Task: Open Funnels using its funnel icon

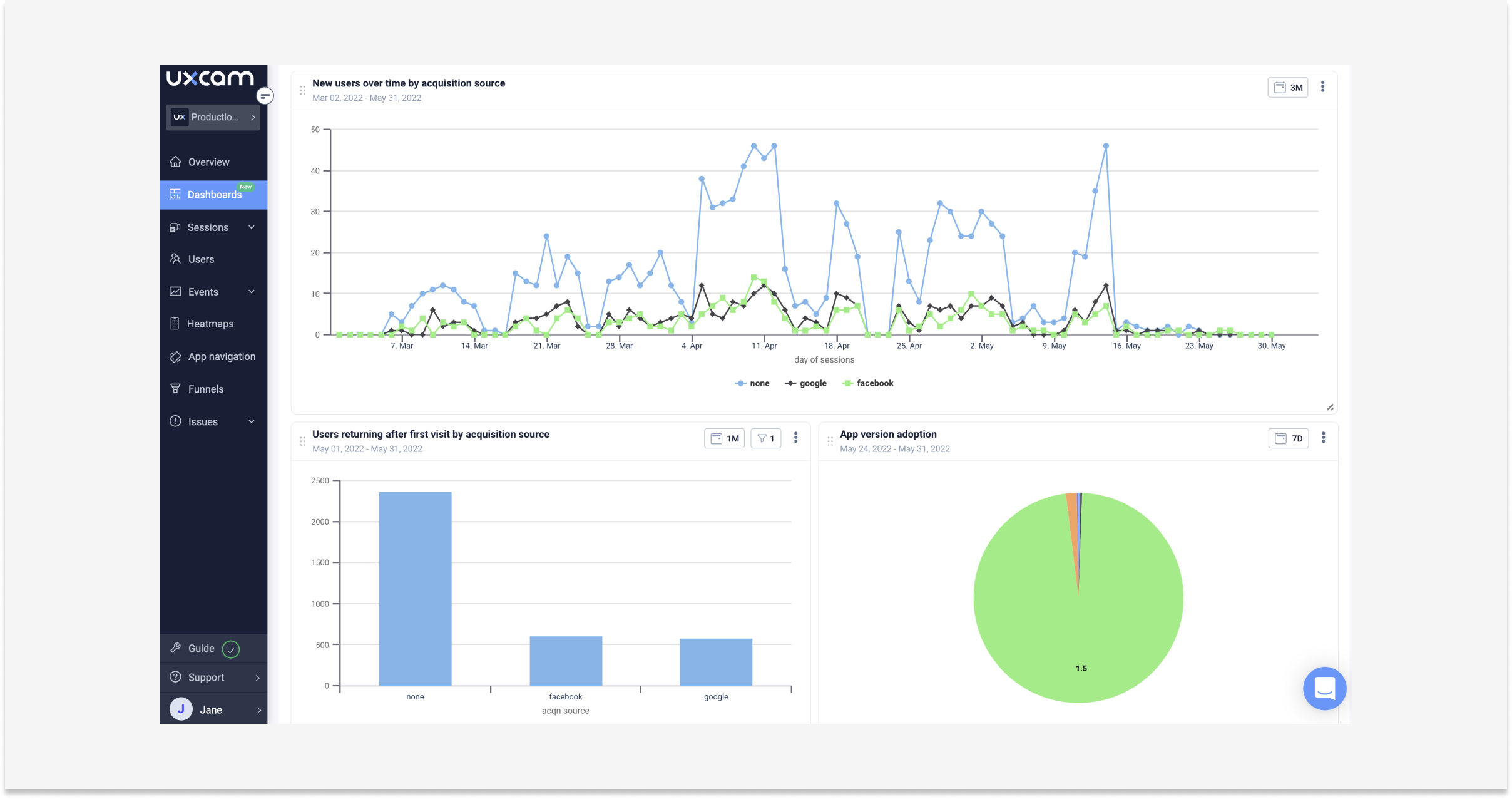Action: (176, 388)
